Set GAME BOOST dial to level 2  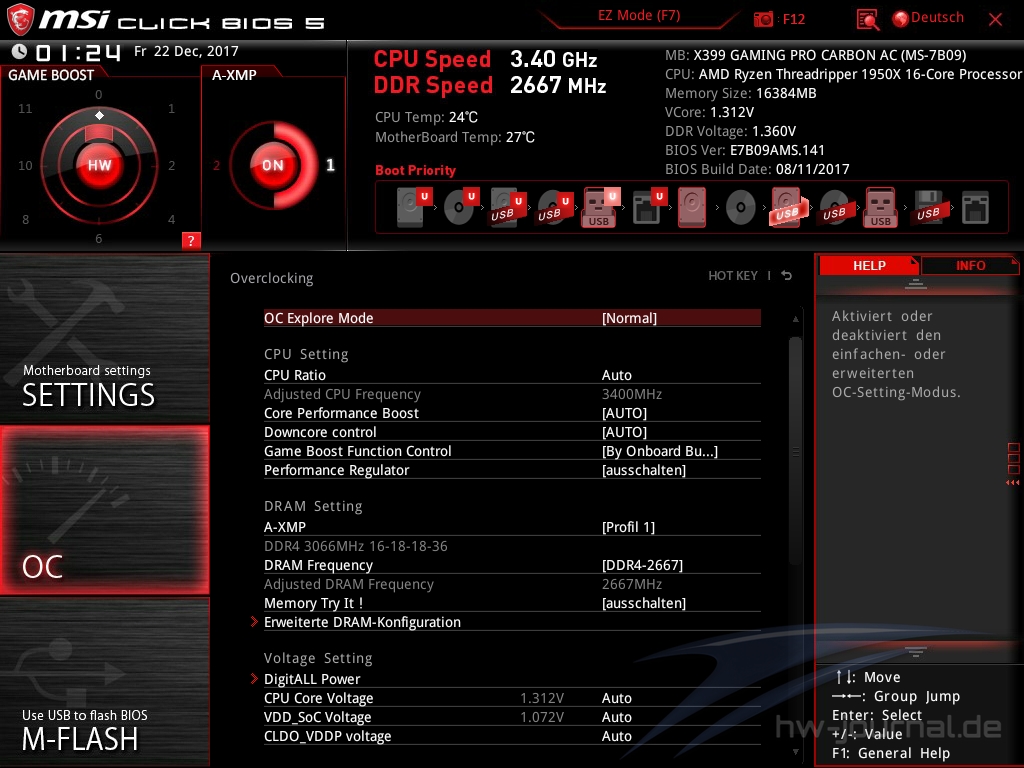click(x=172, y=166)
